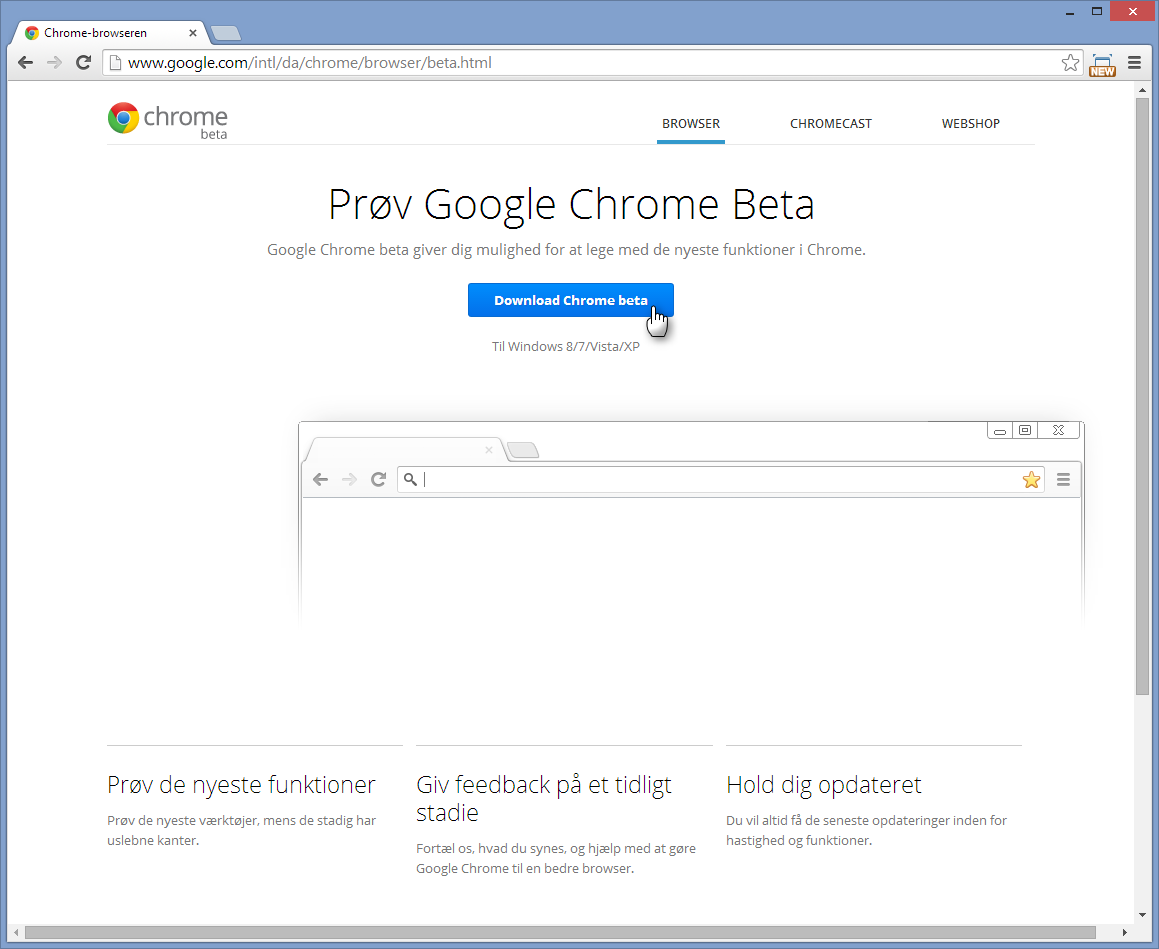
Task: Open the Chrome hamburger menu
Action: 1134,63
